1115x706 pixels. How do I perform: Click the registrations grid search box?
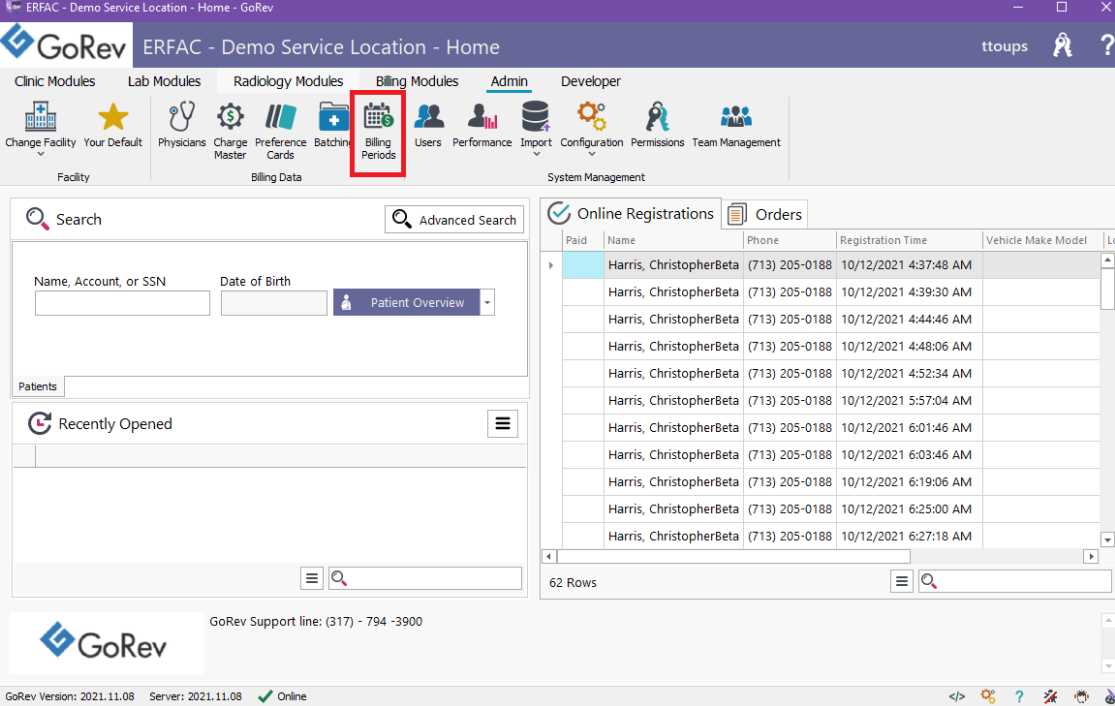pyautogui.click(x=1015, y=582)
